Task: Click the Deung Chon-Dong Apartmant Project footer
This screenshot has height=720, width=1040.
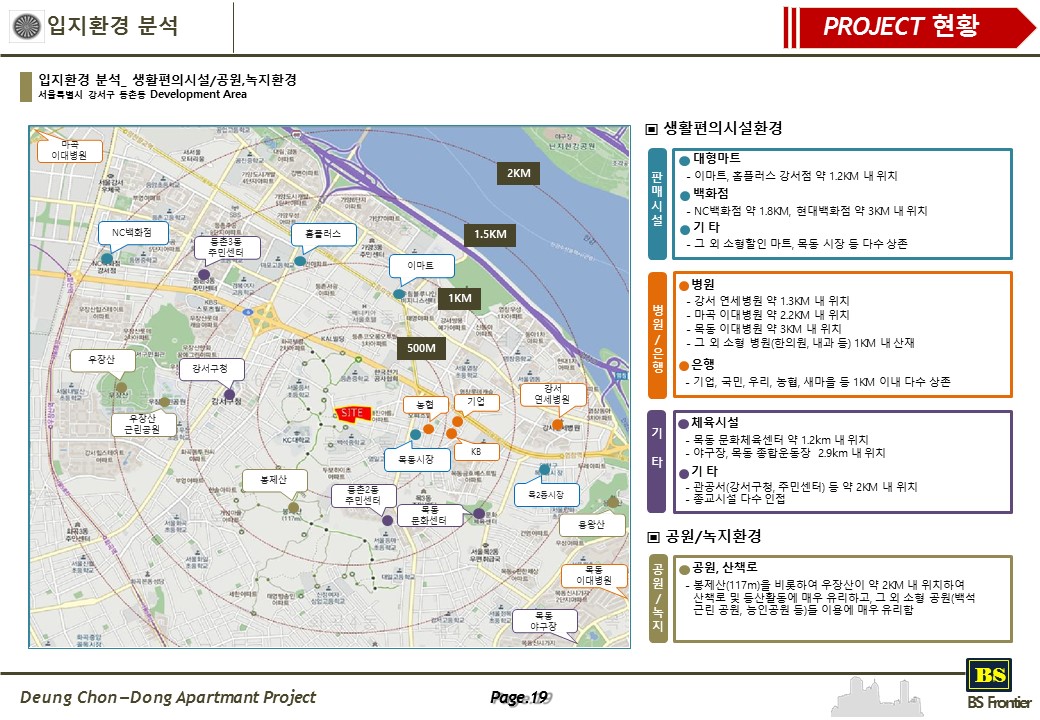Action: click(168, 697)
